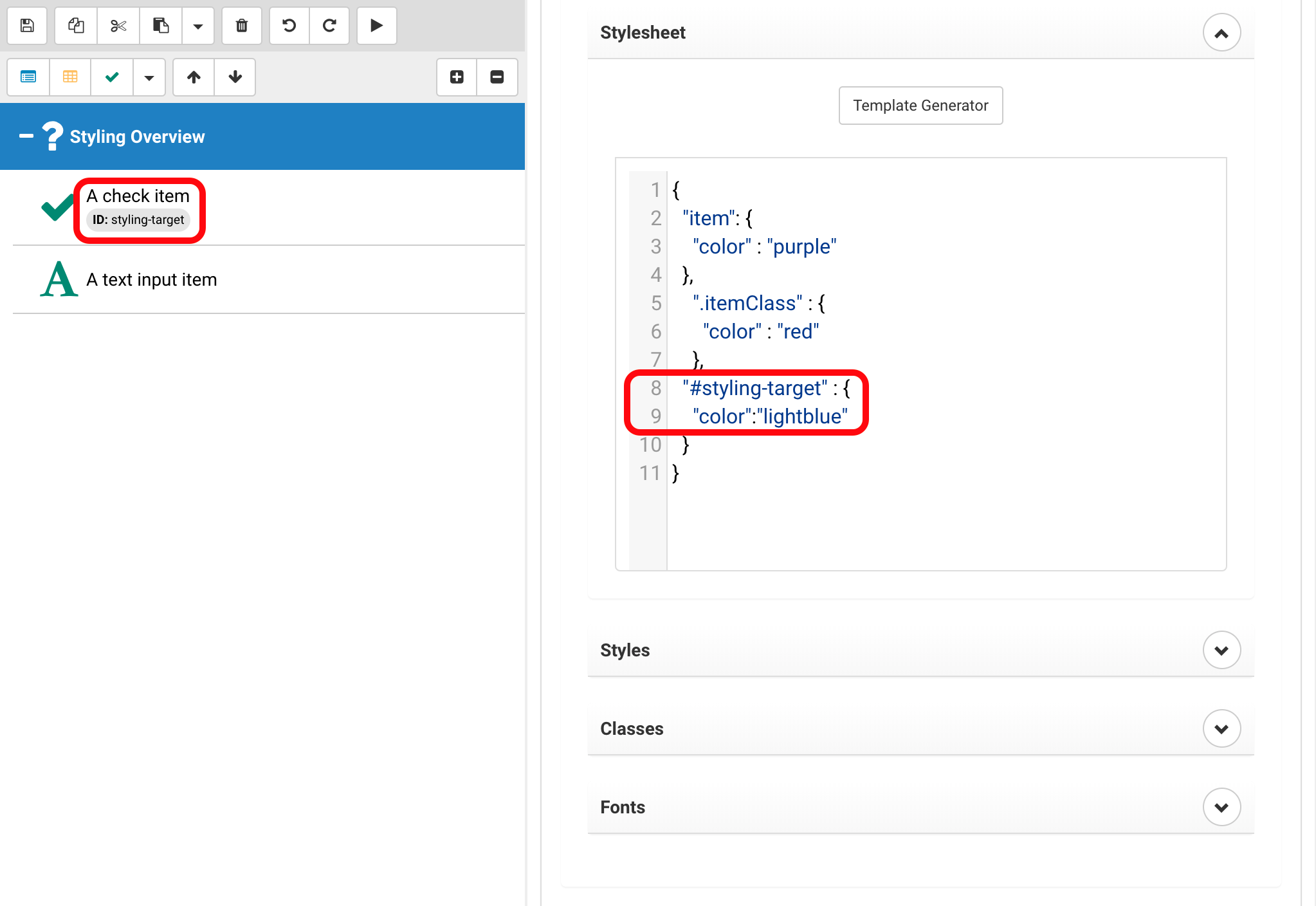Add a check item with checkmark button

pos(112,77)
